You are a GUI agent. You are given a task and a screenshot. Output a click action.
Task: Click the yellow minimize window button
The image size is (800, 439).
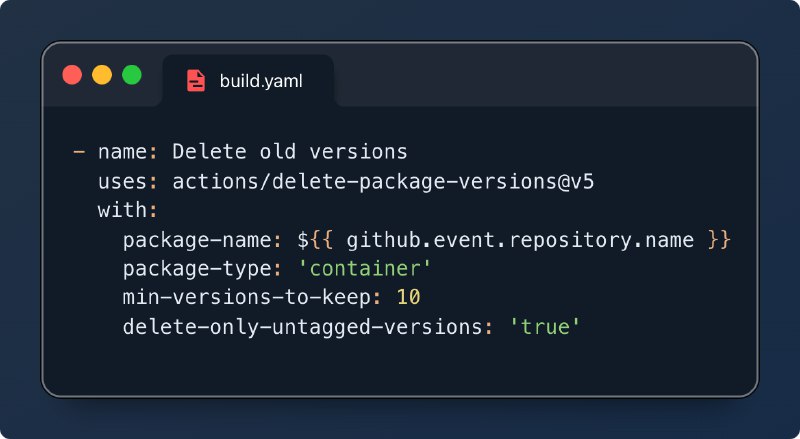click(102, 75)
